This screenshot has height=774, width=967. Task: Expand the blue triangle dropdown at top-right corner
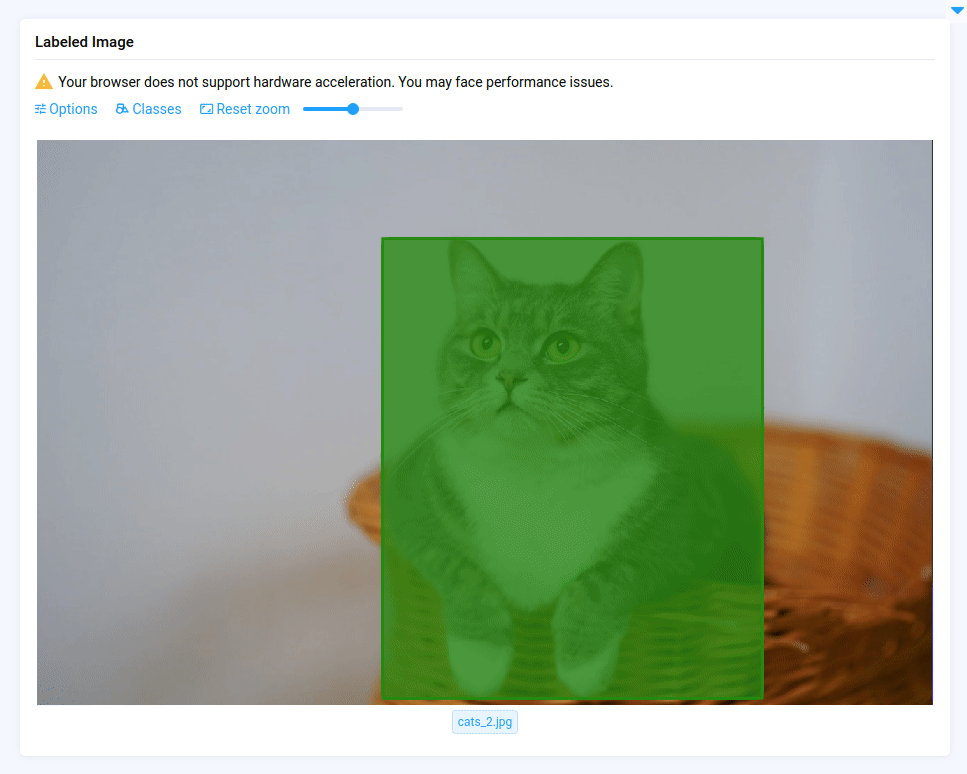click(x=957, y=10)
